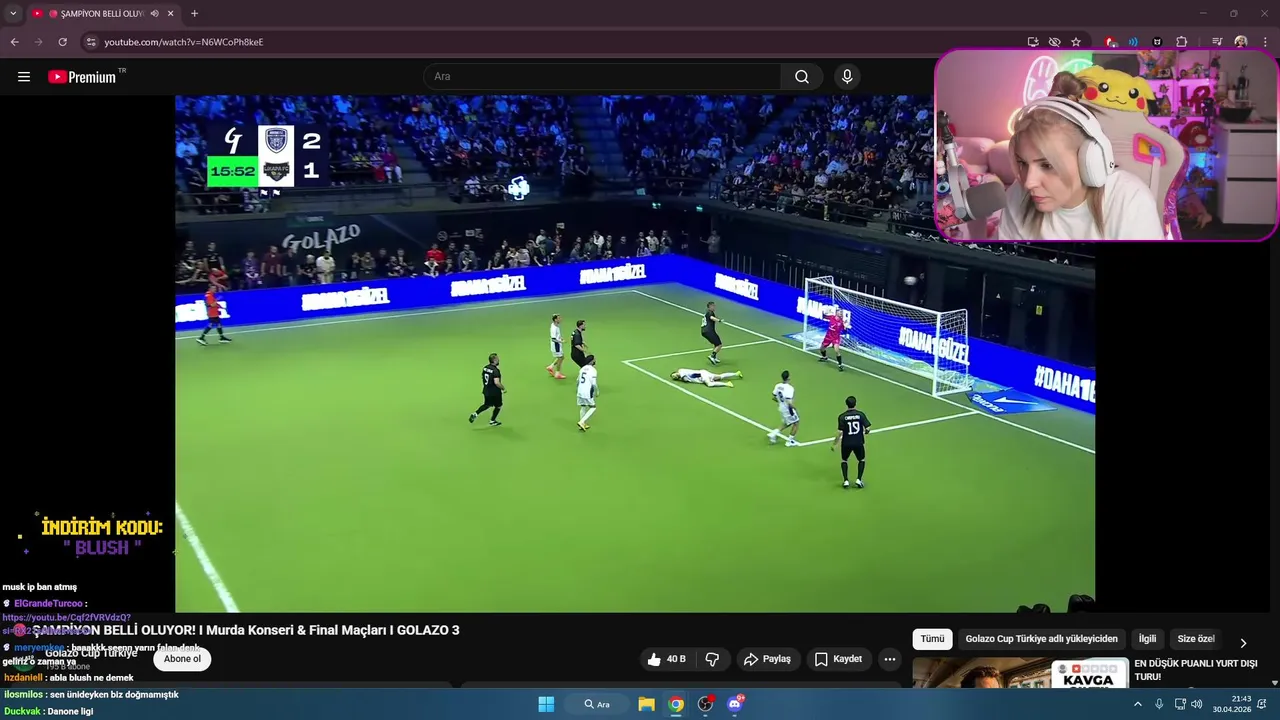The width and height of the screenshot is (1280, 720).
Task: Go forward with browser forward arrow
Action: click(x=38, y=42)
